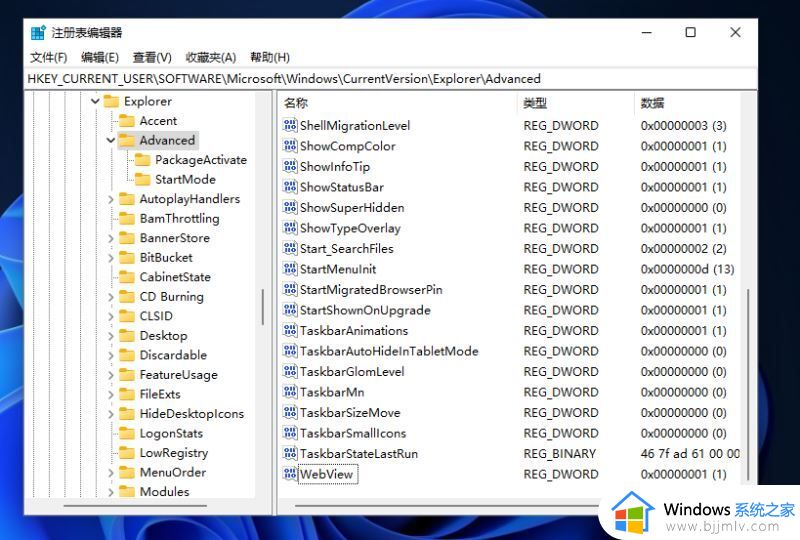Click the DWORD icon beside TaskbarGlomLevel
The width and height of the screenshot is (800, 540).
[290, 371]
